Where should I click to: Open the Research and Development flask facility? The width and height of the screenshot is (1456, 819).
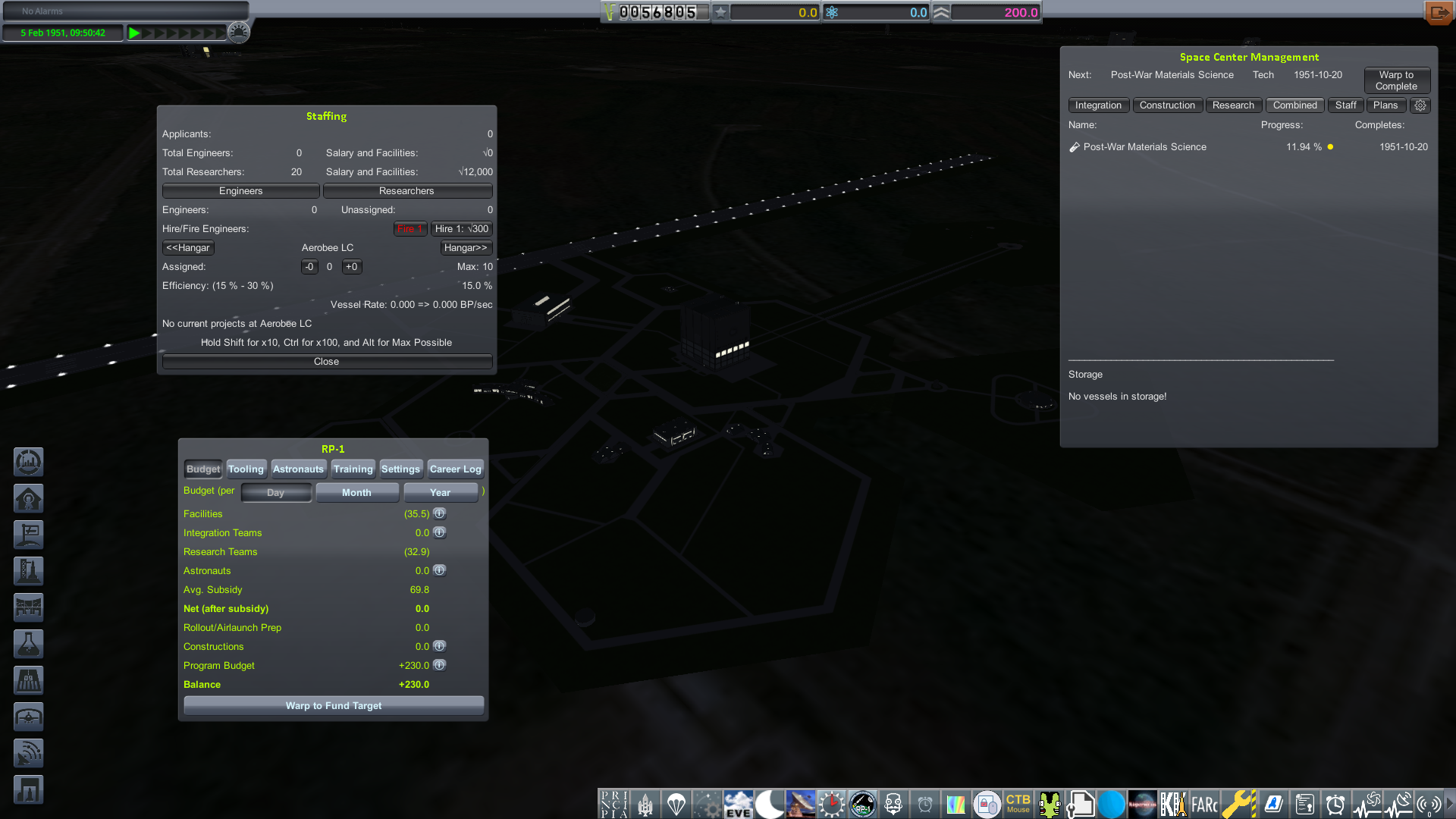pyautogui.click(x=29, y=644)
